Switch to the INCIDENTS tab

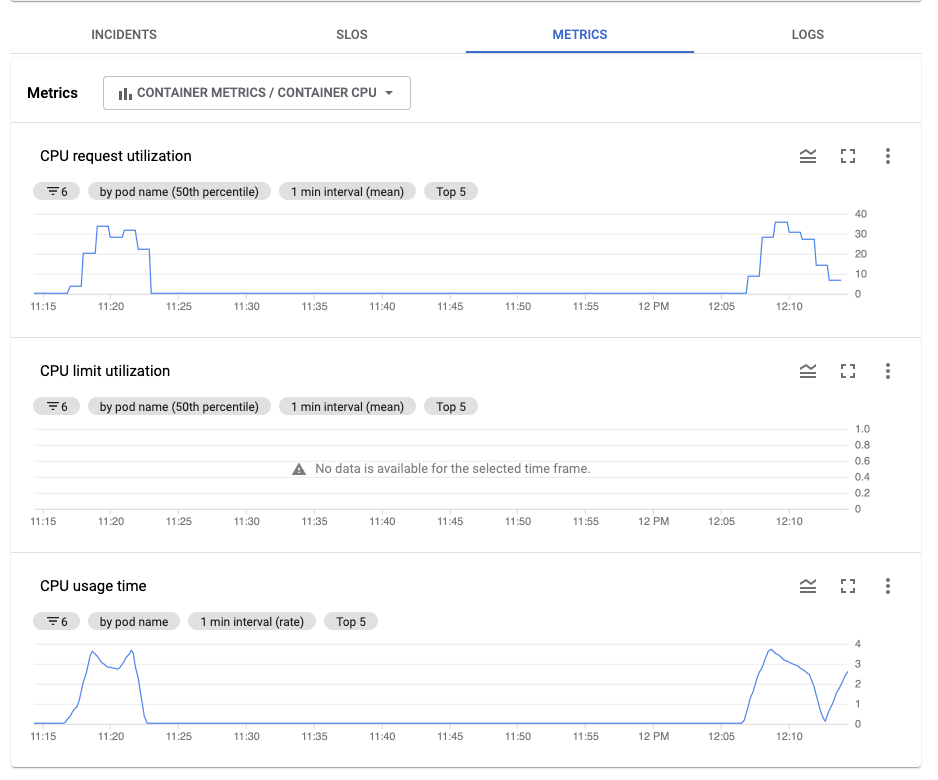tap(123, 34)
